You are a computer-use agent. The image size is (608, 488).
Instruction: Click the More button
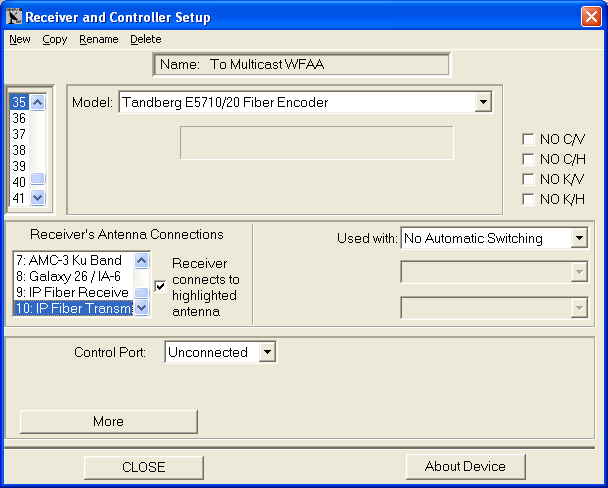(x=108, y=421)
